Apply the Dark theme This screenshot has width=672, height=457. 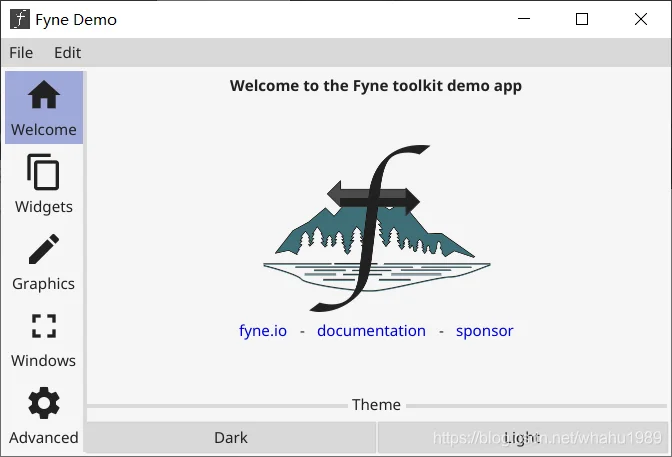click(231, 437)
